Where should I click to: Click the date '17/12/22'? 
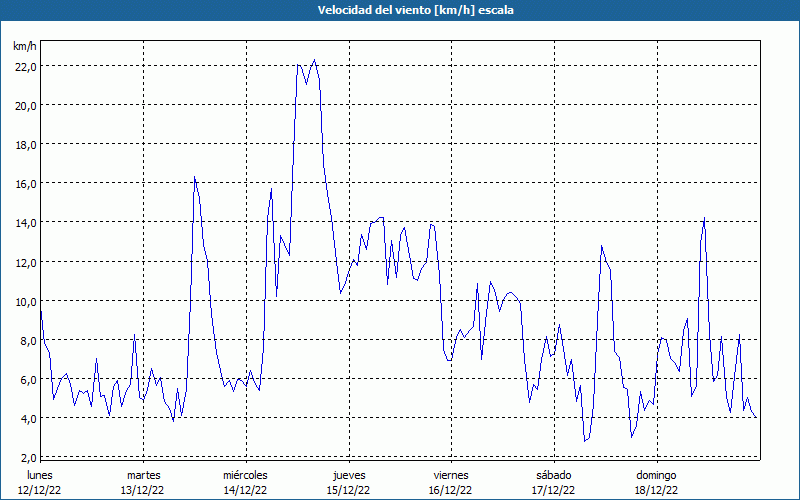[x=554, y=490]
